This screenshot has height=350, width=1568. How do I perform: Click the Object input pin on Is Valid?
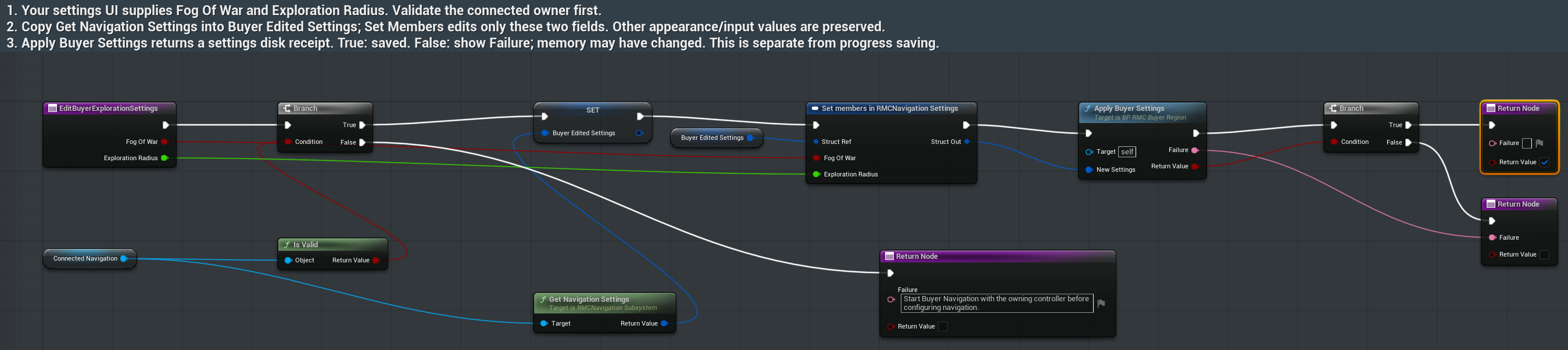coord(288,260)
